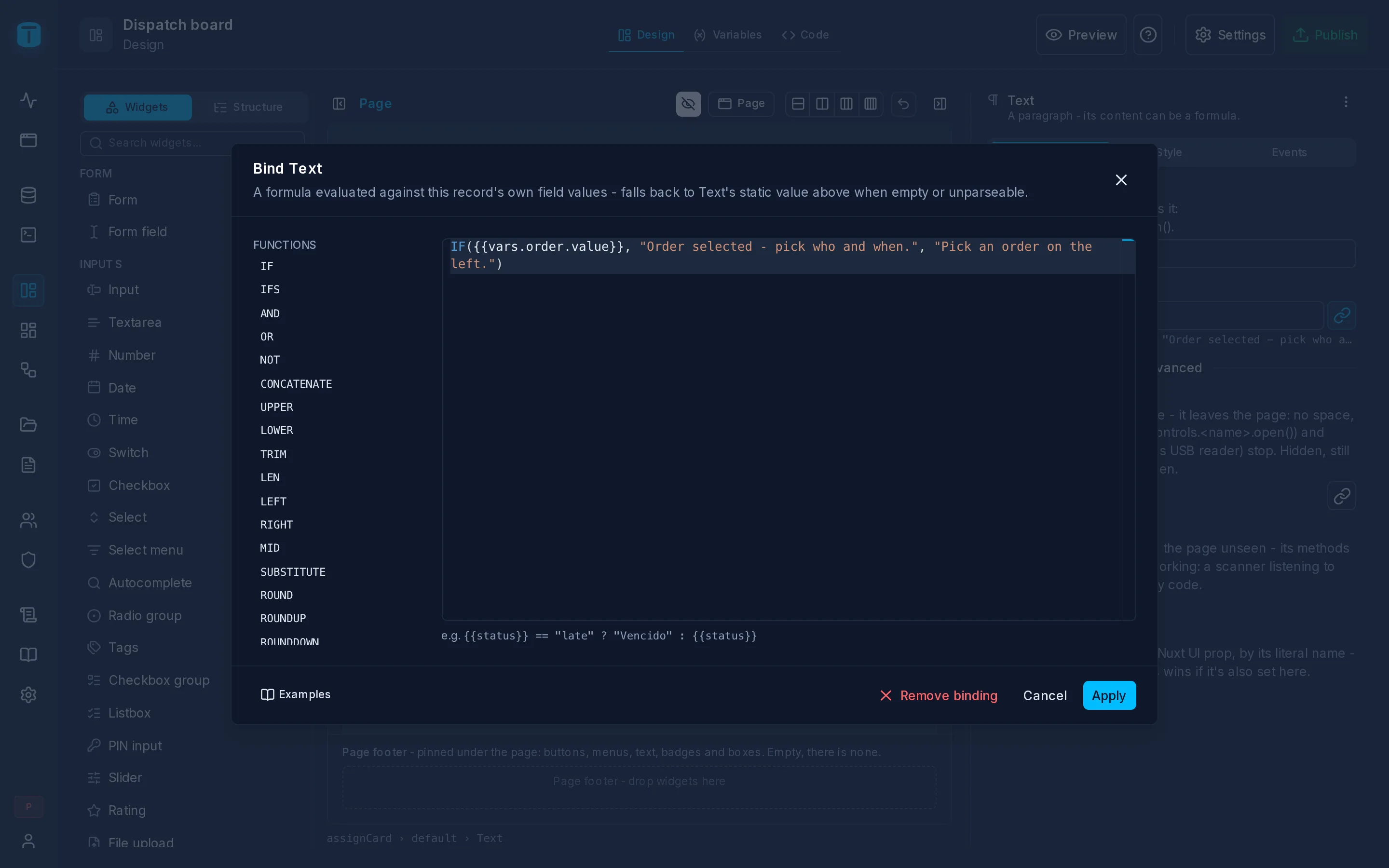This screenshot has height=868, width=1389.
Task: Click the binding link icon beside the Text field
Action: [1342, 315]
